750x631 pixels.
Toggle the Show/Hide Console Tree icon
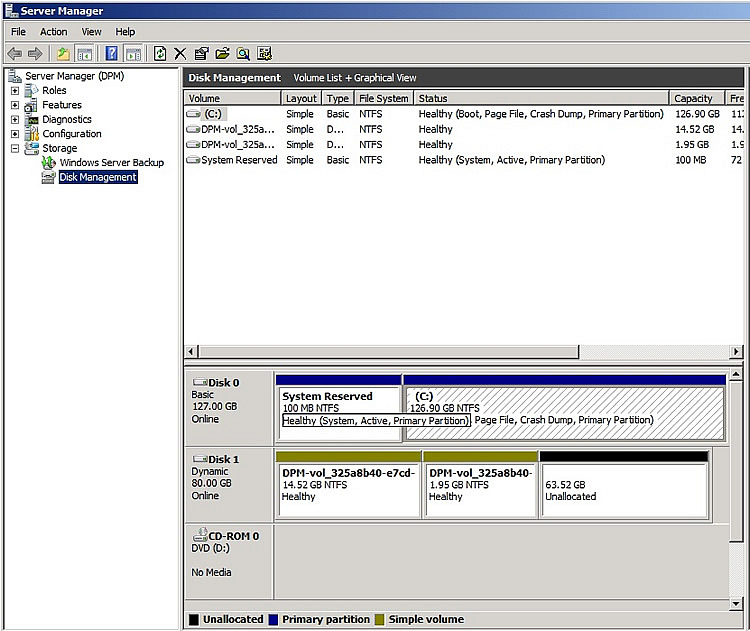[x=85, y=53]
